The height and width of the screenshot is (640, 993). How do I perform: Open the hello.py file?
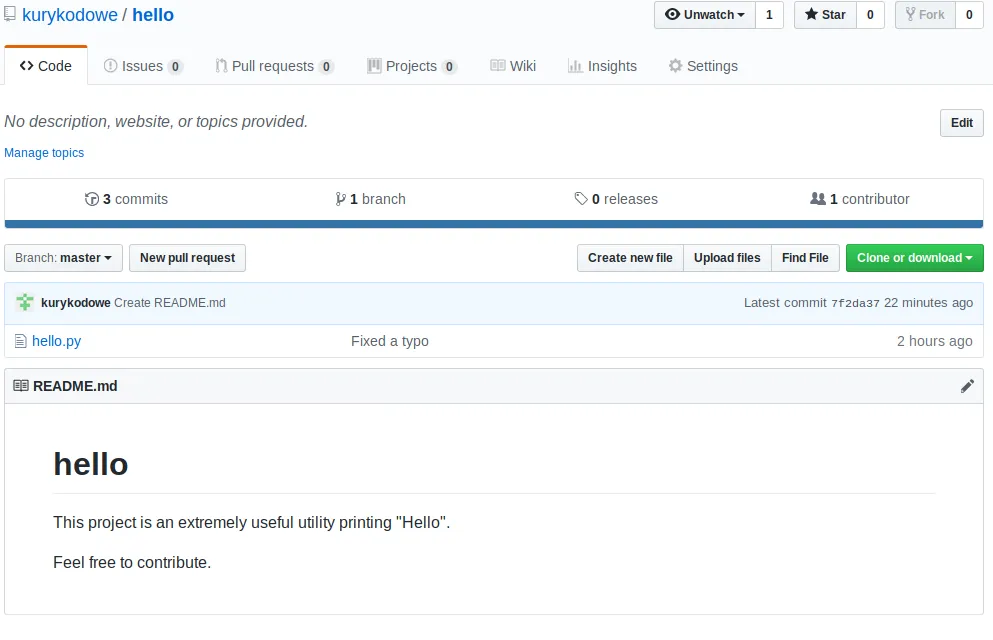[56, 341]
